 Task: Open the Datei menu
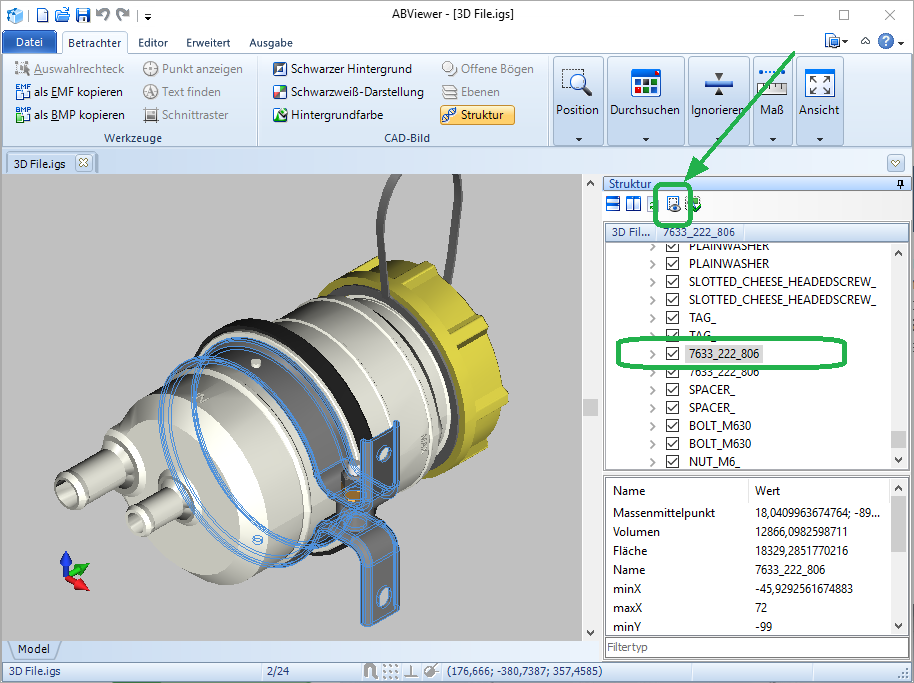click(30, 42)
